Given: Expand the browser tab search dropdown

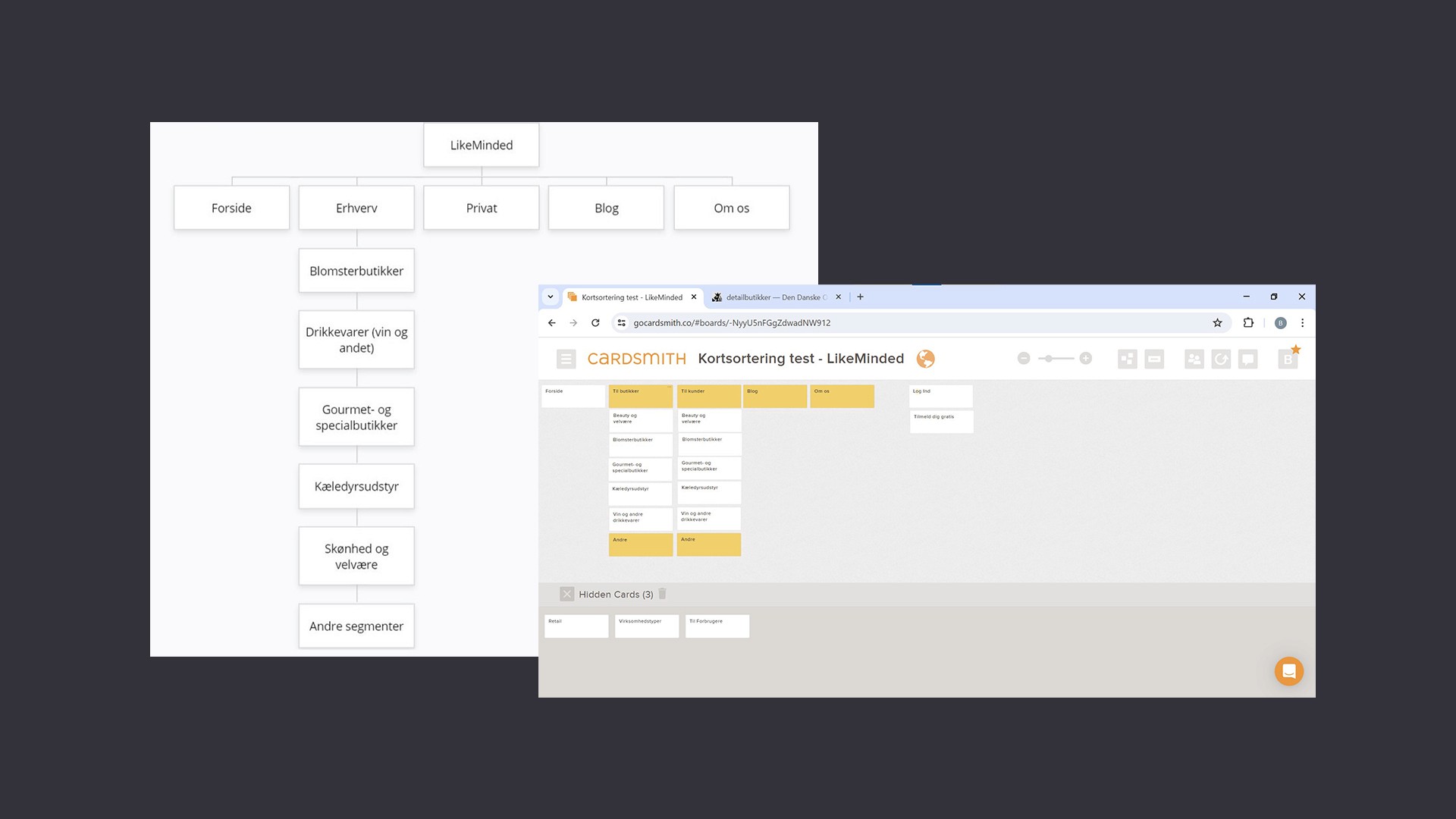Looking at the screenshot, I should pos(551,297).
